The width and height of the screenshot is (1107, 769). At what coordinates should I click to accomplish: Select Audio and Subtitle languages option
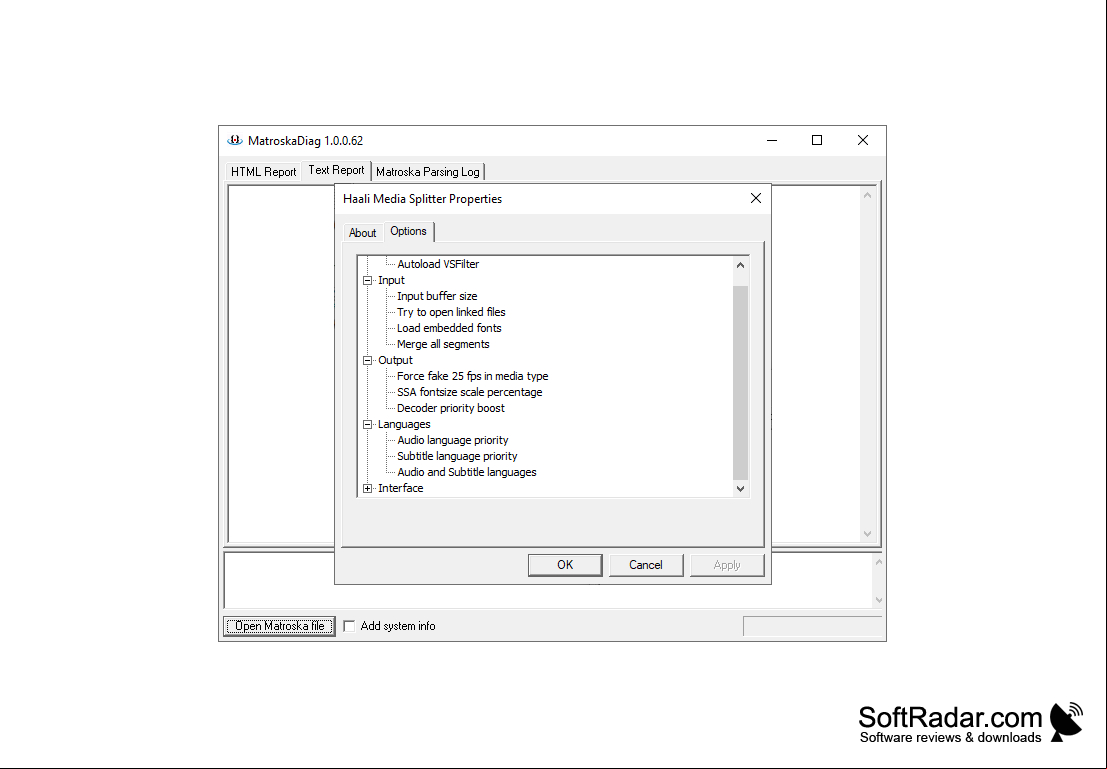click(x=467, y=472)
